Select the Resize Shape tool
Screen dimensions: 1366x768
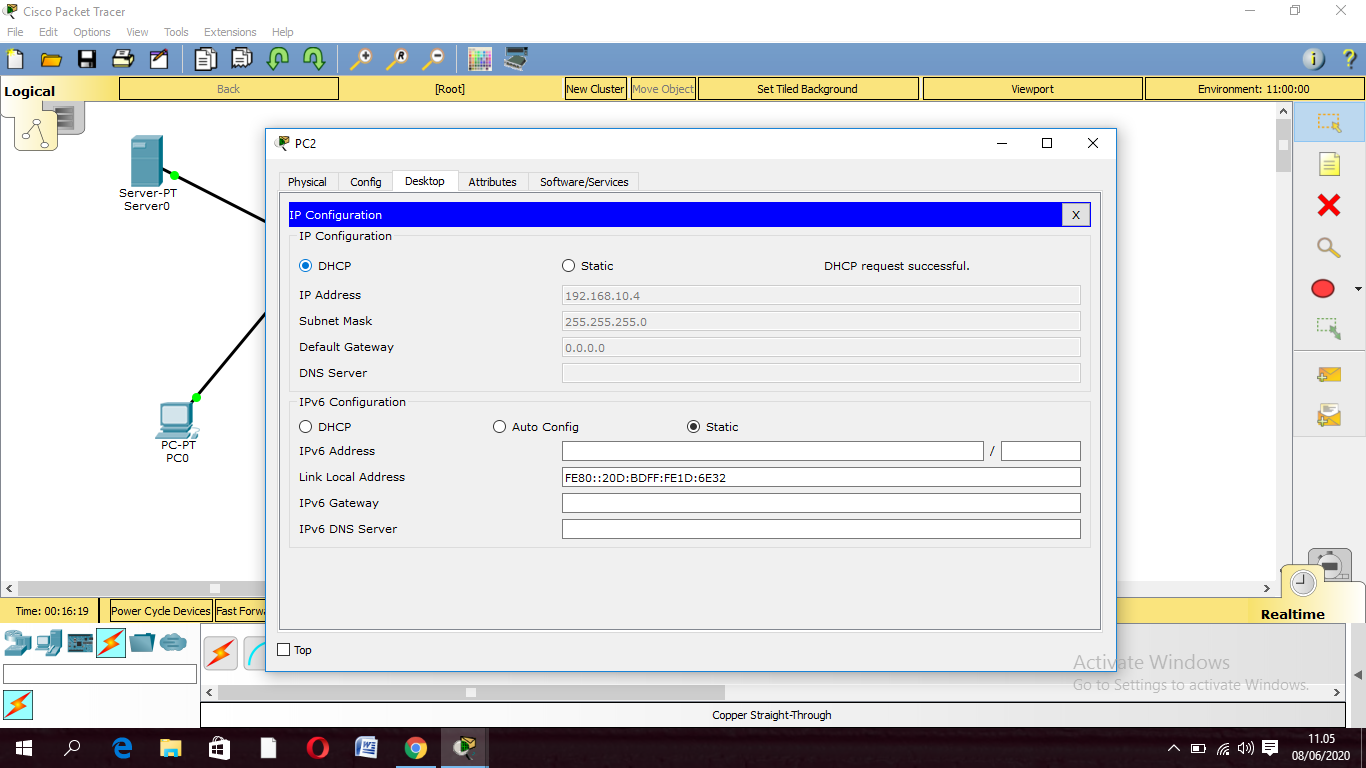click(1327, 328)
